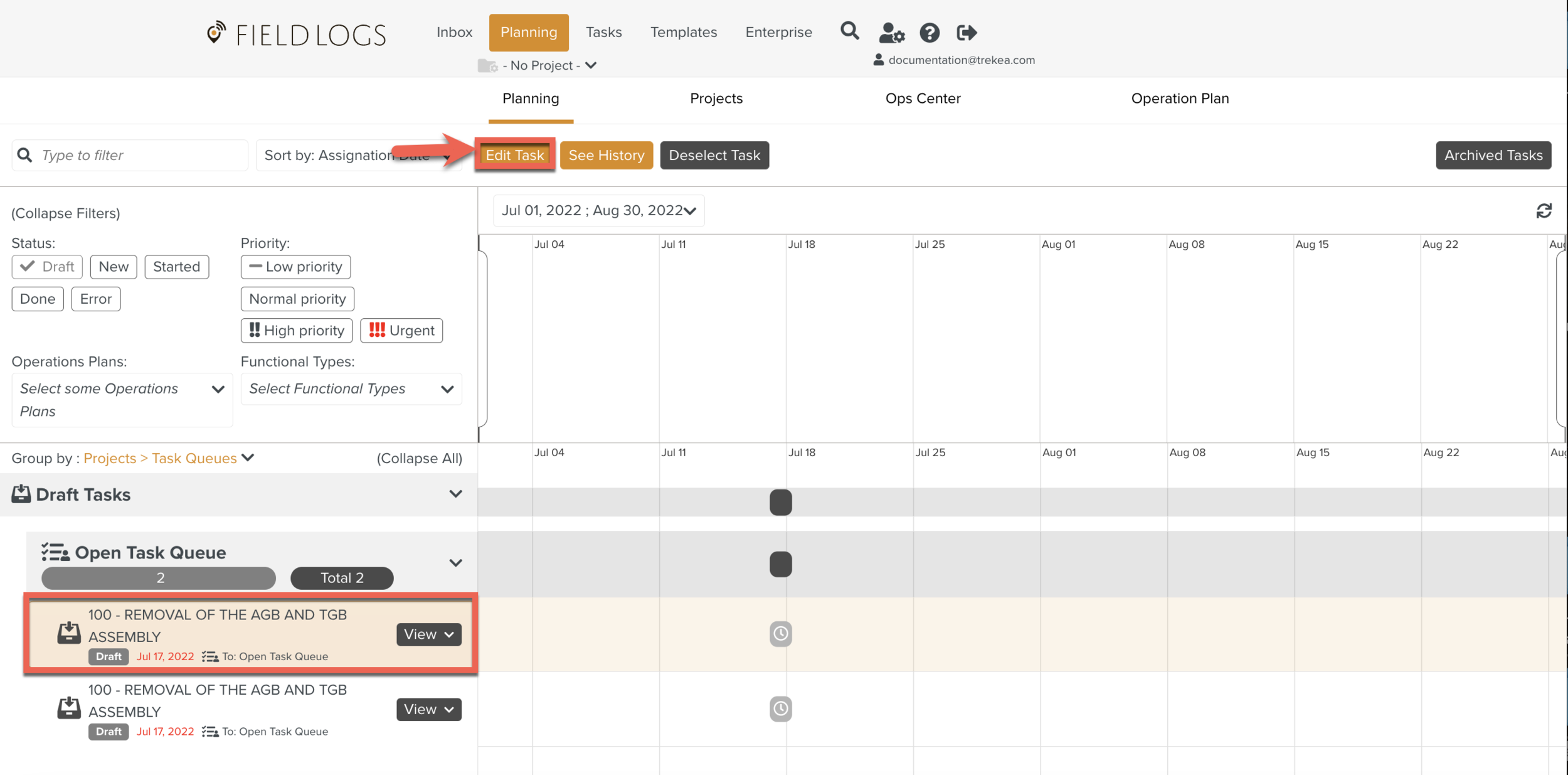Click the Edit Task button
The height and width of the screenshot is (775, 1568).
coord(514,155)
